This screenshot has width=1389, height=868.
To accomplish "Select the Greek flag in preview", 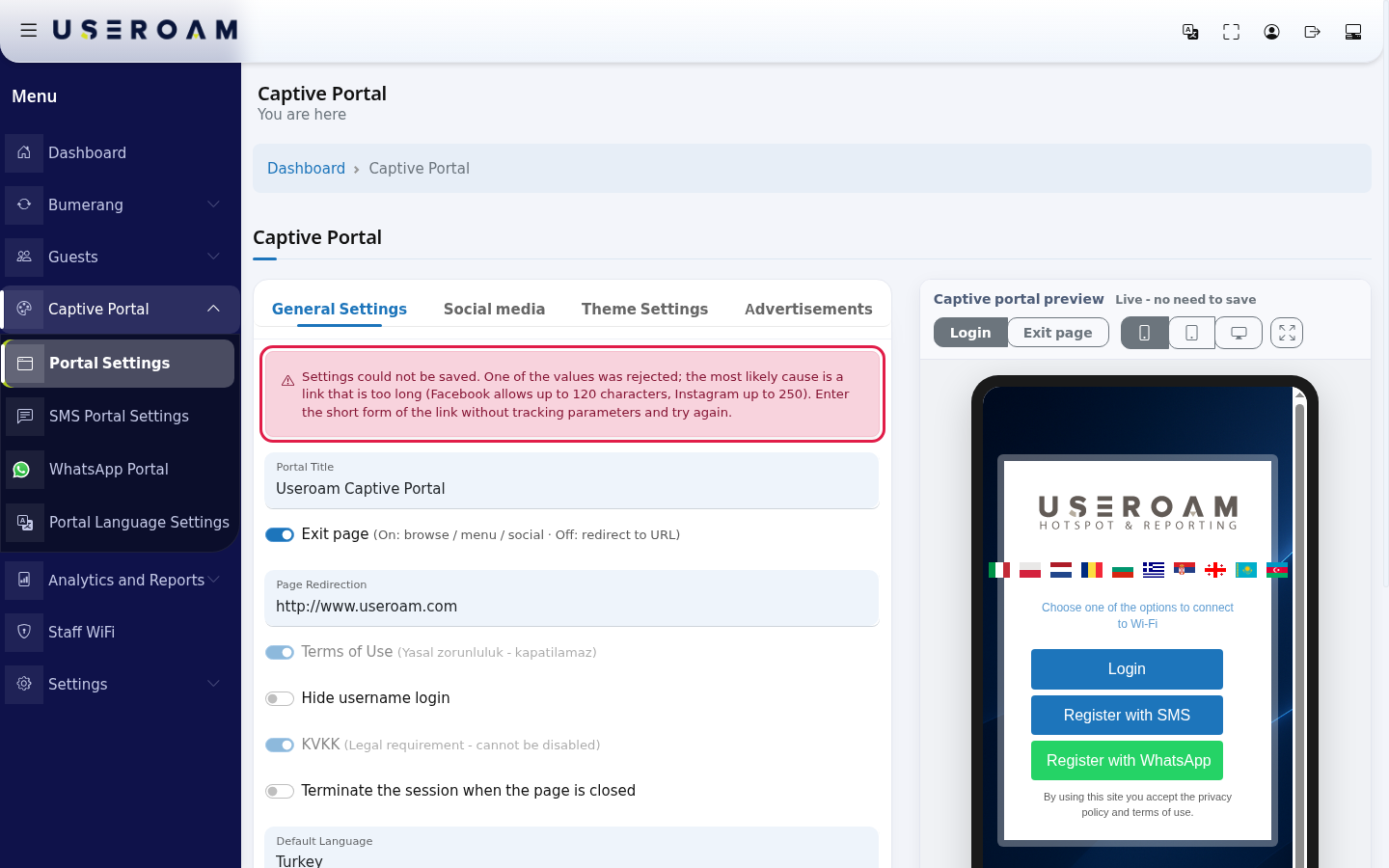I will pyautogui.click(x=1154, y=570).
